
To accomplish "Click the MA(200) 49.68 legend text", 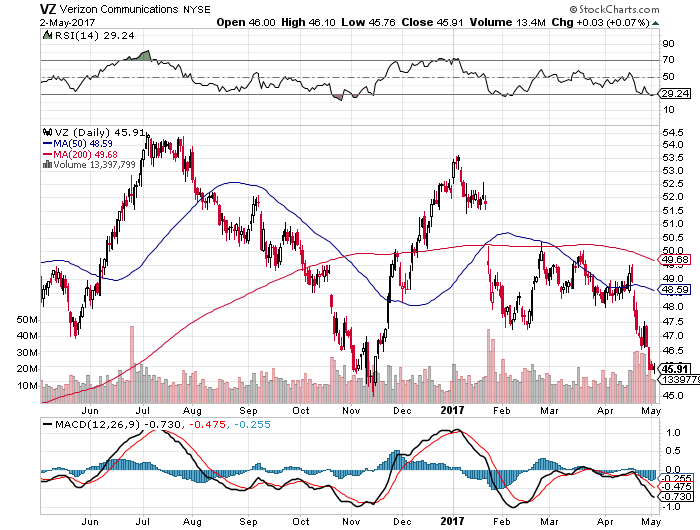I will point(86,154).
